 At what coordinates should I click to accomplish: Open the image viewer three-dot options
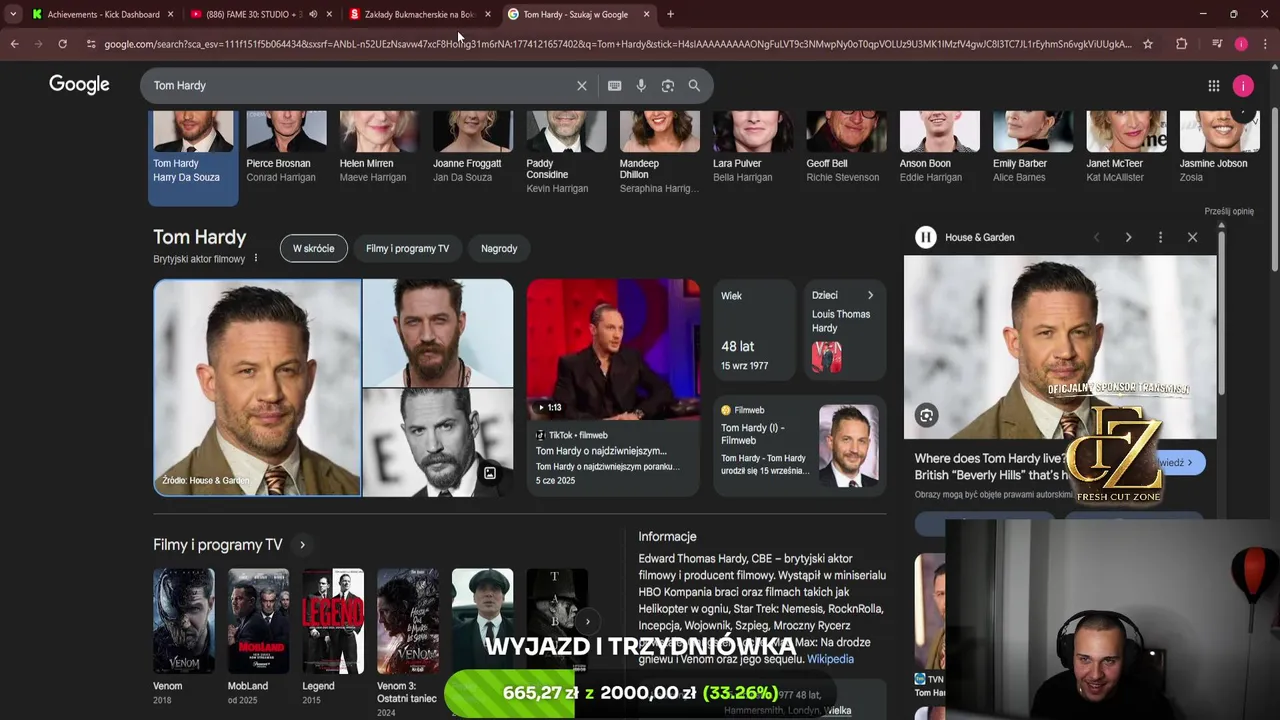tap(1160, 237)
